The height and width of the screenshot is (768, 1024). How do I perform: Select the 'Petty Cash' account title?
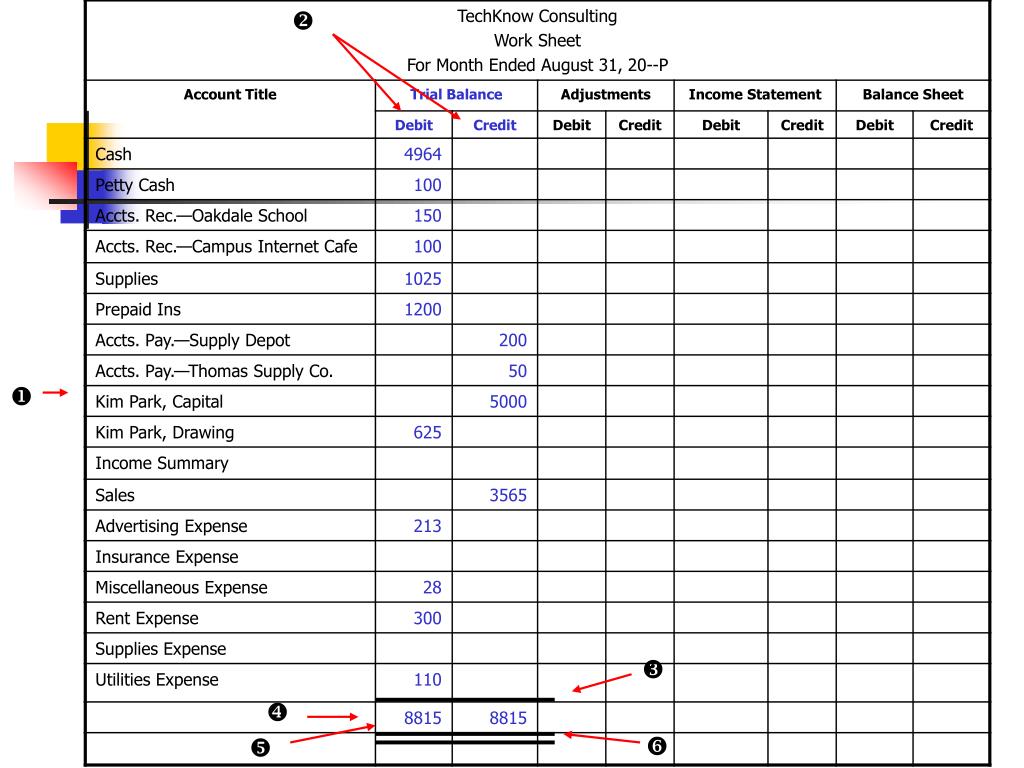click(x=135, y=185)
